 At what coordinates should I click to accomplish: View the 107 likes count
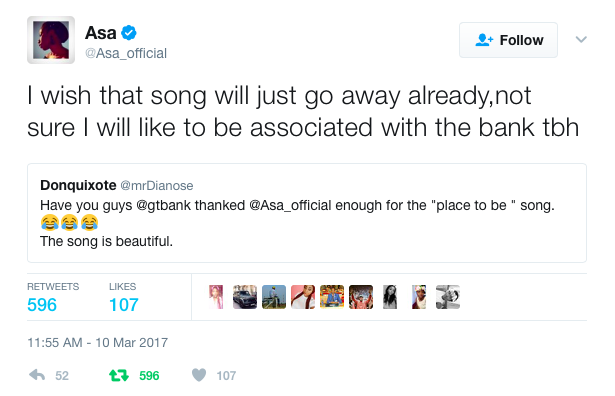click(124, 305)
